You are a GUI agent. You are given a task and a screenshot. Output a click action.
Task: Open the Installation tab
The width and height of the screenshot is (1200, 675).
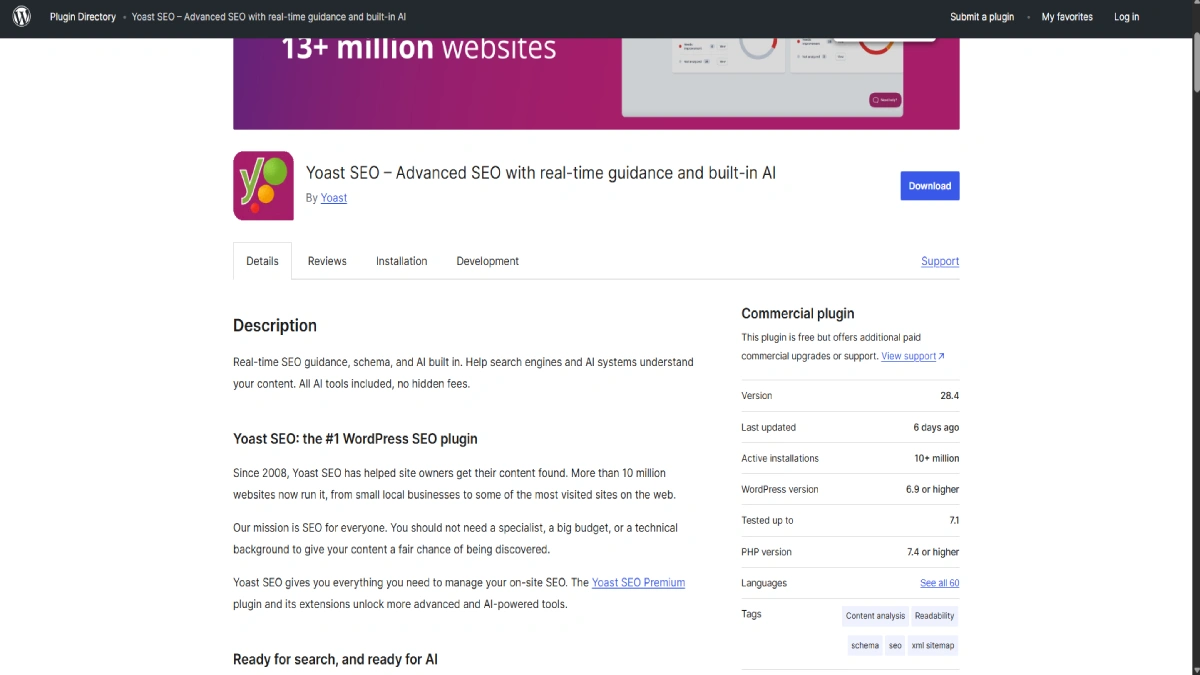click(402, 261)
